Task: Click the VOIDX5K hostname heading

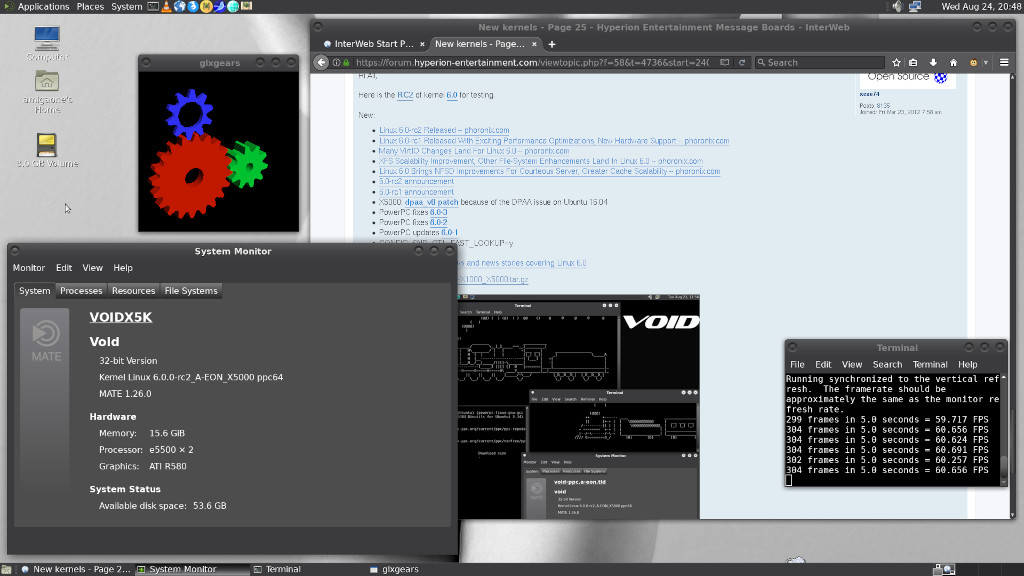Action: [121, 317]
